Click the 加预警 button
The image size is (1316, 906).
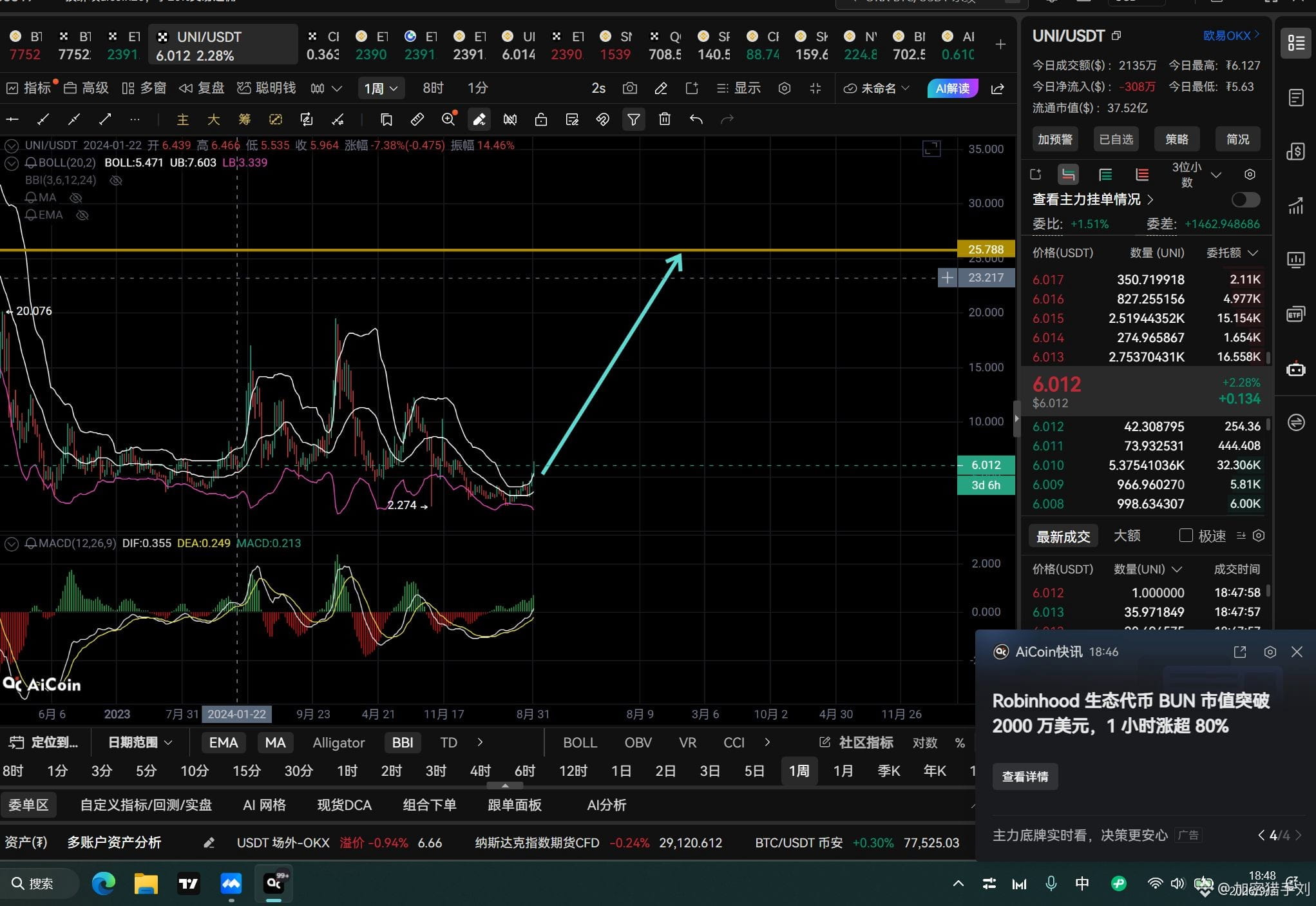pyautogui.click(x=1055, y=139)
